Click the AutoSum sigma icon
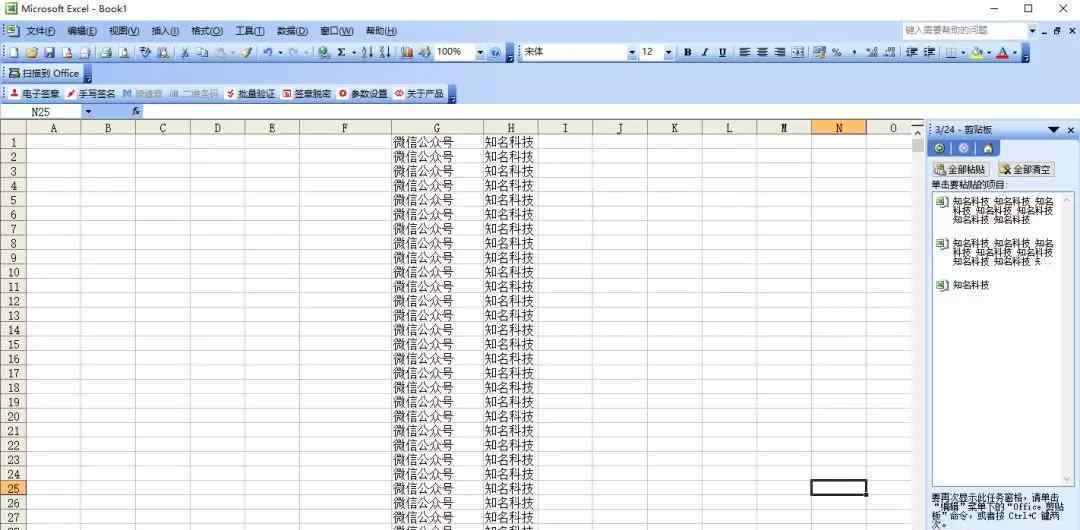This screenshot has height=530, width=1080. click(x=341, y=52)
